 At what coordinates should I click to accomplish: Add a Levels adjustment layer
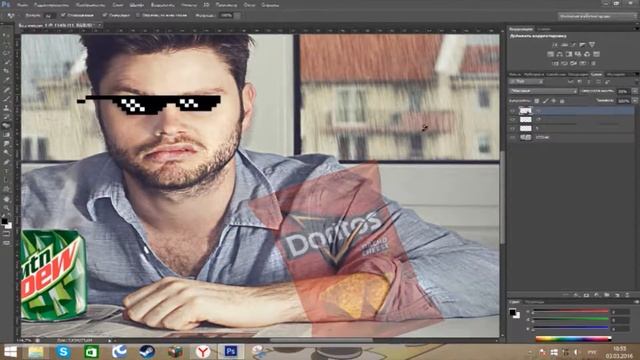pos(564,45)
